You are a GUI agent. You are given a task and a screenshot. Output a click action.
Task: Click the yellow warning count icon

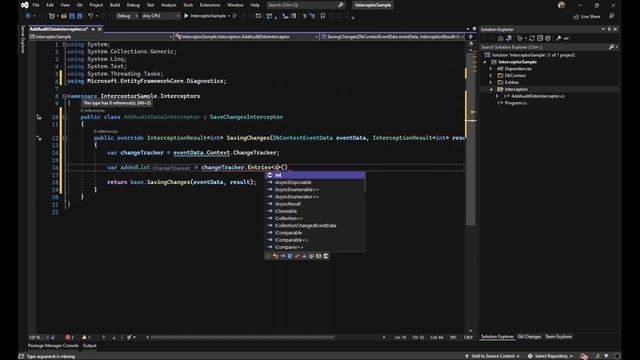tap(84, 337)
